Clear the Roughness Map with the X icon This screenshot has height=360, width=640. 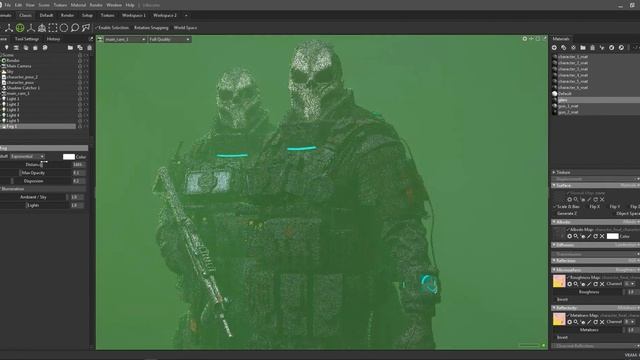(602, 284)
